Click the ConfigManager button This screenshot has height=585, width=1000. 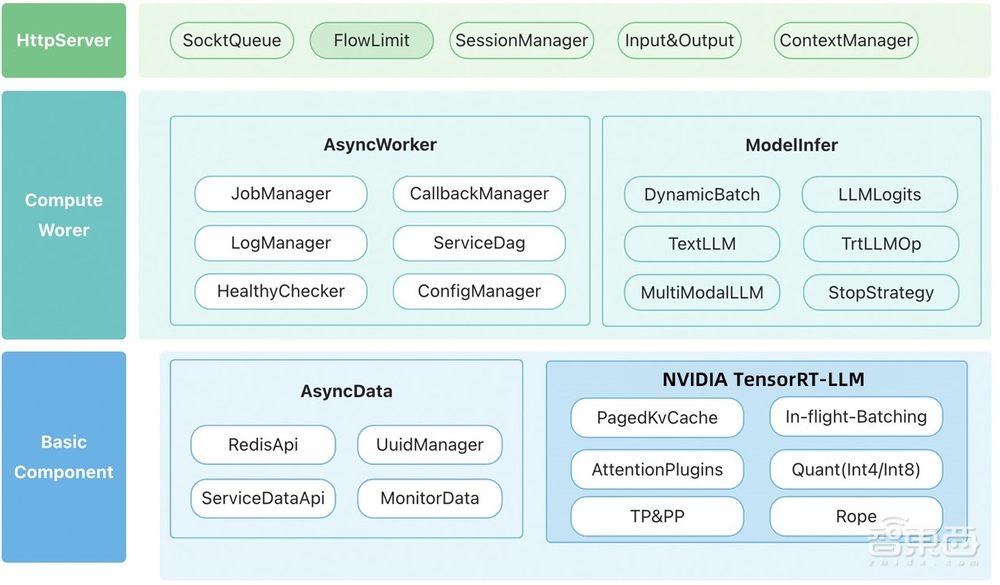tap(479, 292)
